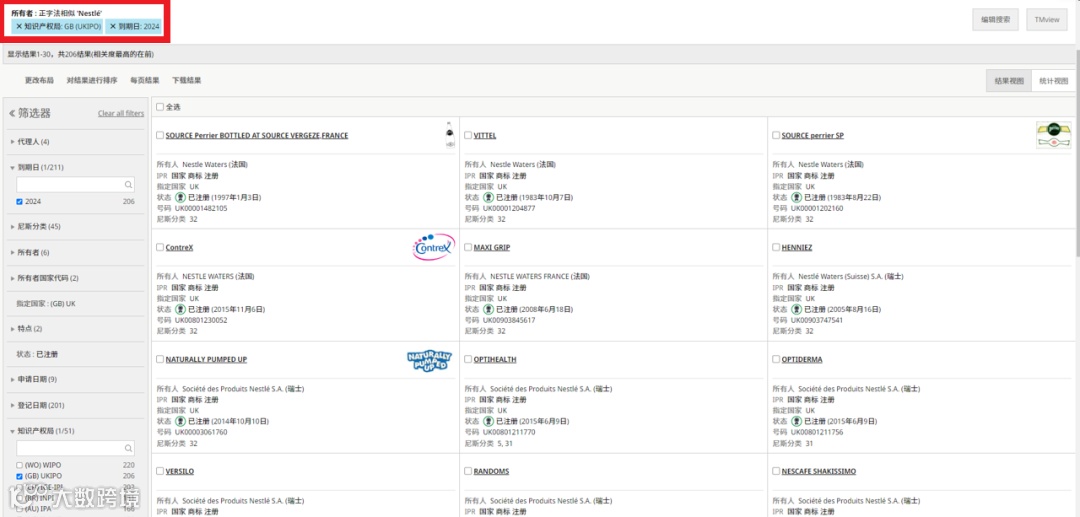Select the NESCAFE SHAKISSIMO result checkbox
The width and height of the screenshot is (1080, 517).
click(x=776, y=472)
